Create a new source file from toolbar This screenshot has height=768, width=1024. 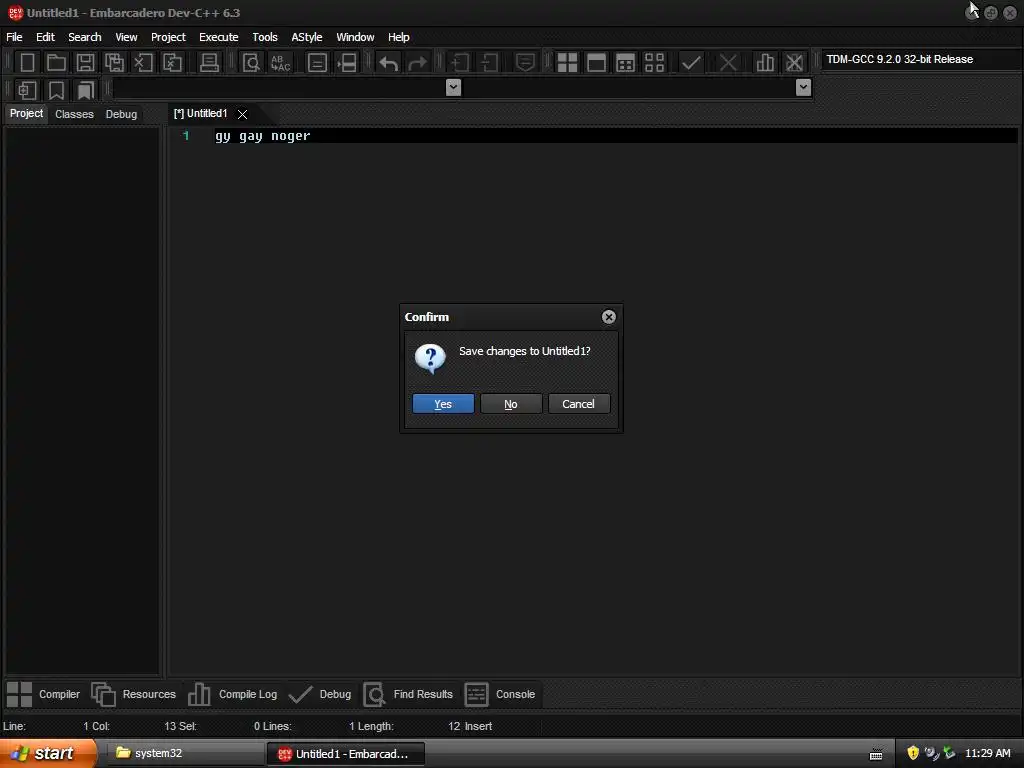[x=27, y=63]
